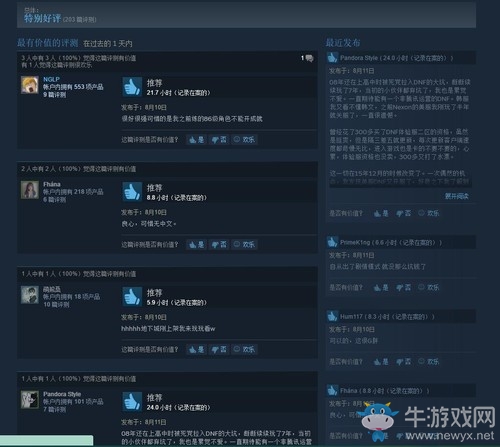This screenshot has height=447, width=500.
Task: Open PrimeK1ng link in 最近发布 column
Action: coord(355,242)
